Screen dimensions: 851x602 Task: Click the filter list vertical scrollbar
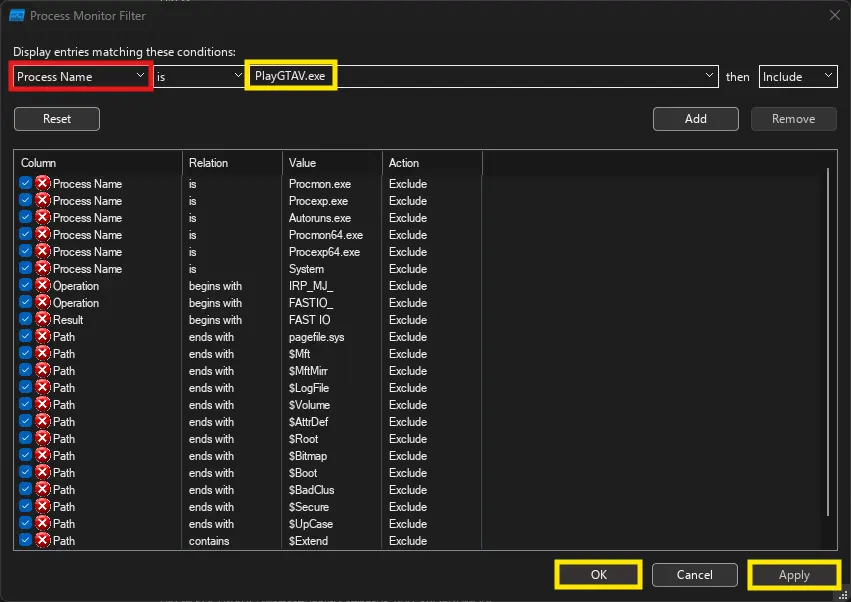pyautogui.click(x=828, y=342)
